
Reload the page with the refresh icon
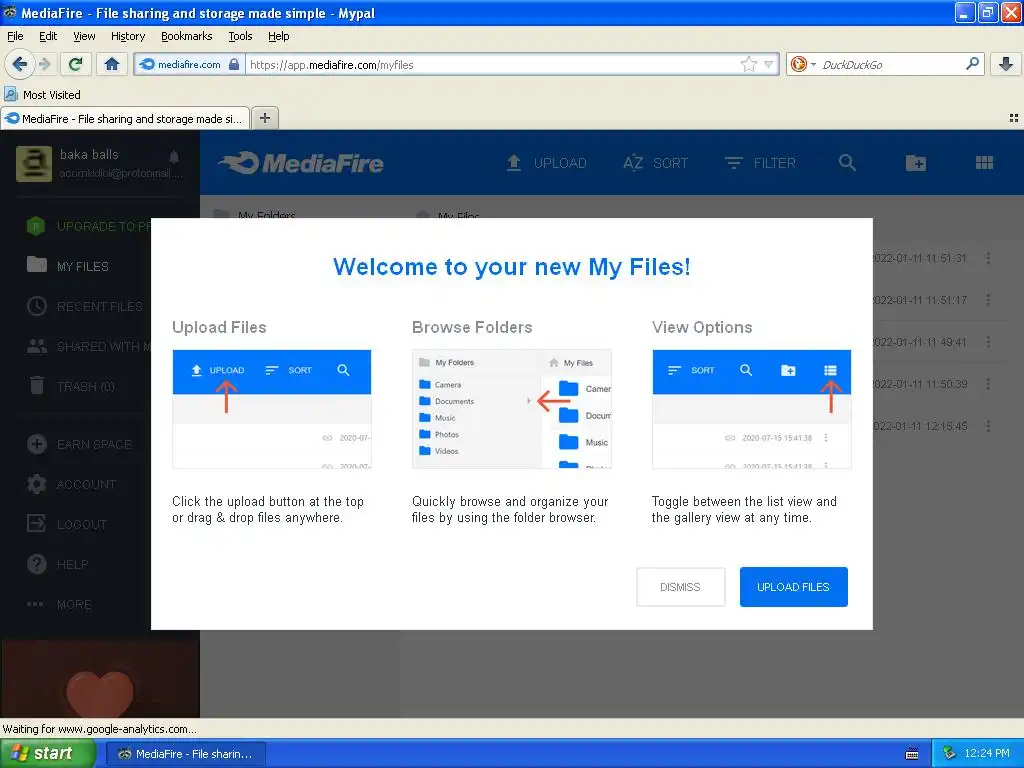[x=76, y=64]
